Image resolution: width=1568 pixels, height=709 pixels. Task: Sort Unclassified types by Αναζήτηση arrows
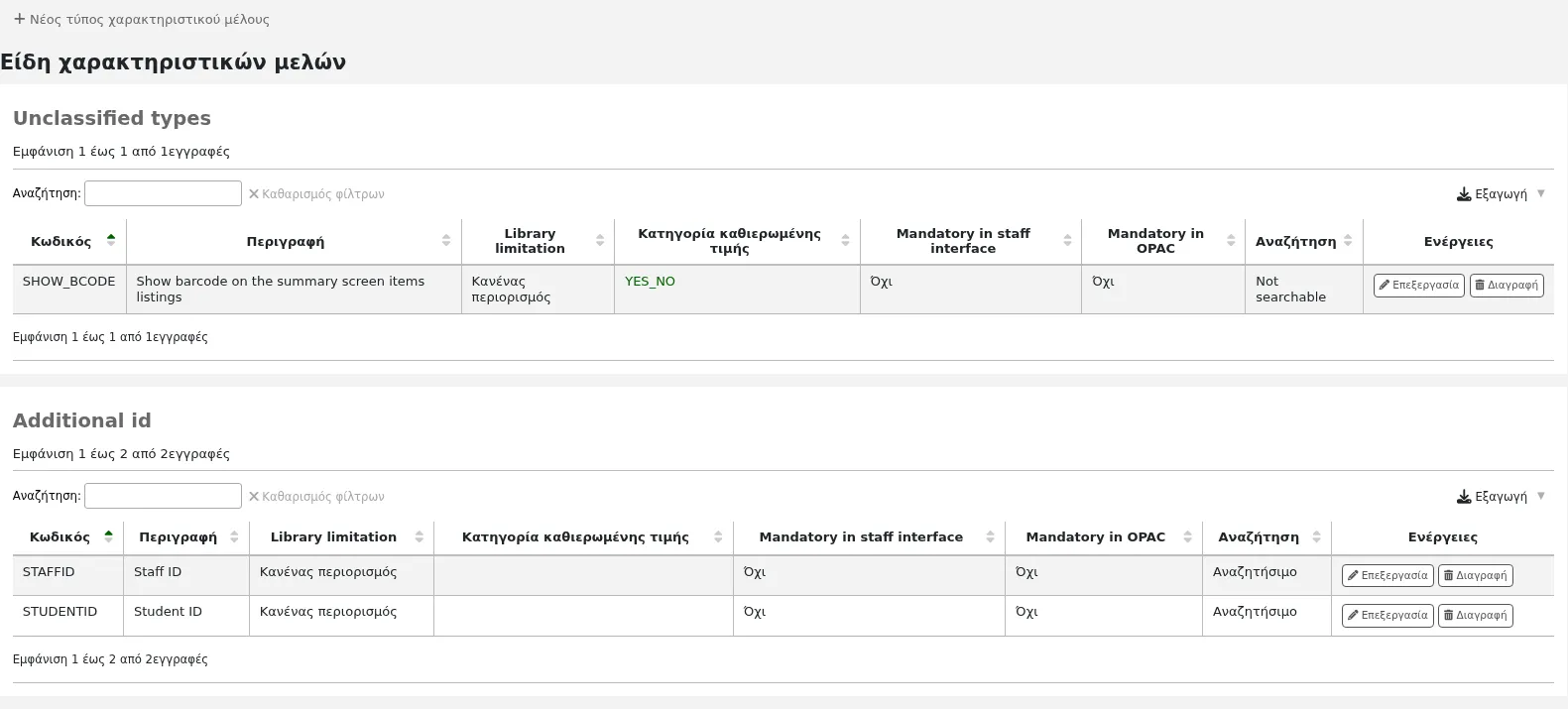[x=1348, y=241]
